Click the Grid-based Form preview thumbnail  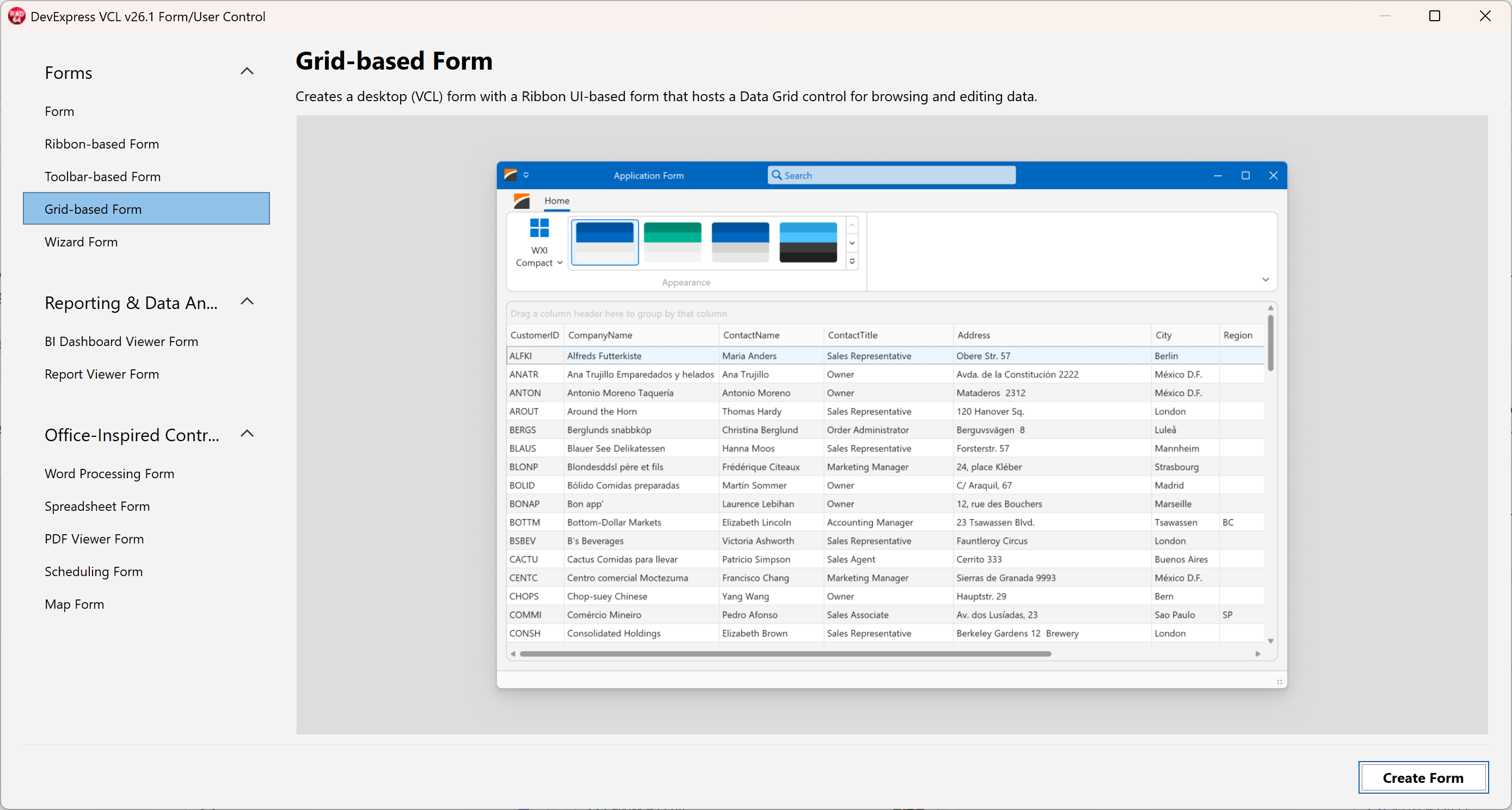coord(892,425)
